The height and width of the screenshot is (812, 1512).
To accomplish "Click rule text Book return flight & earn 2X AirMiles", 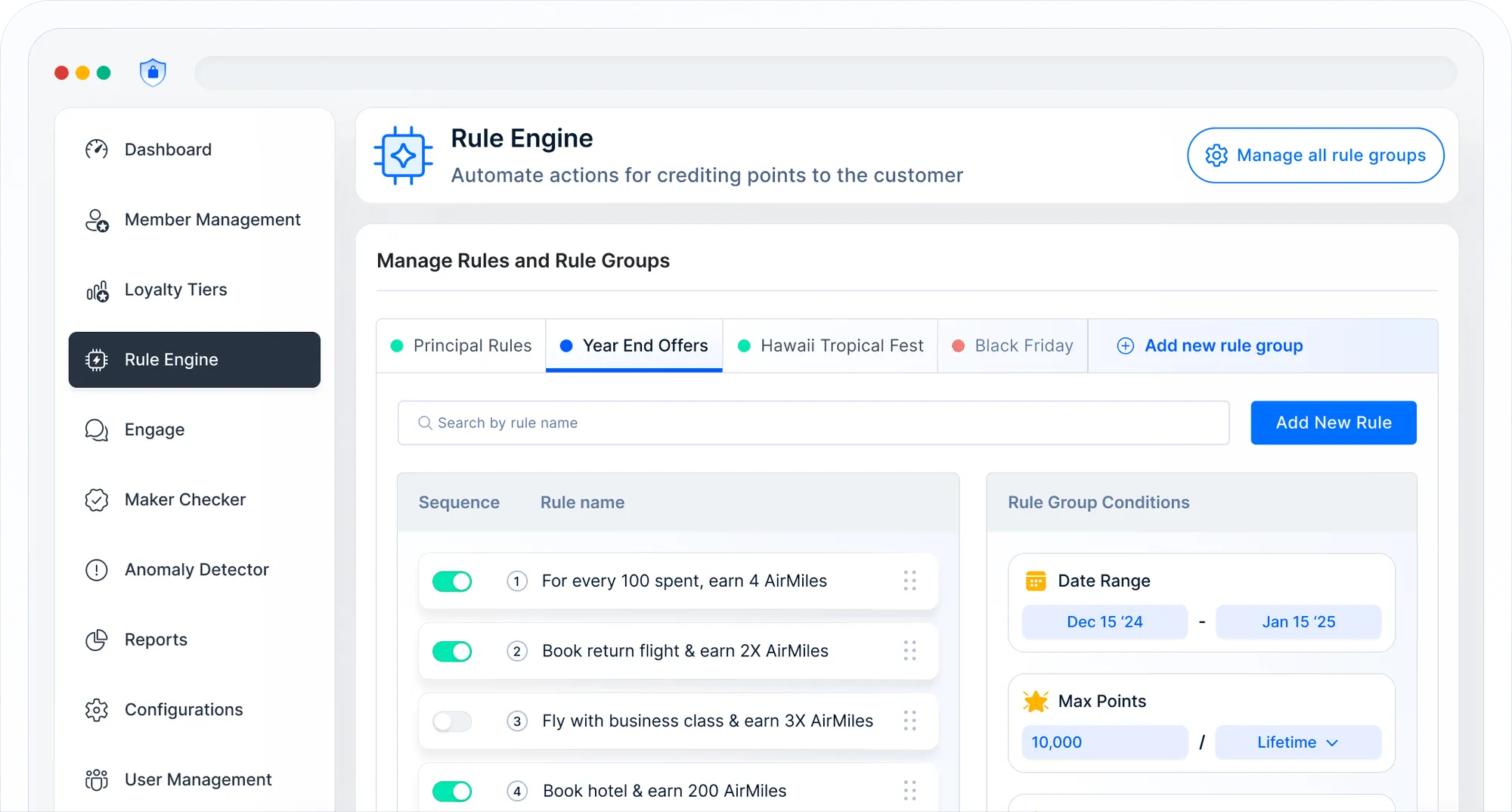I will 685,651.
